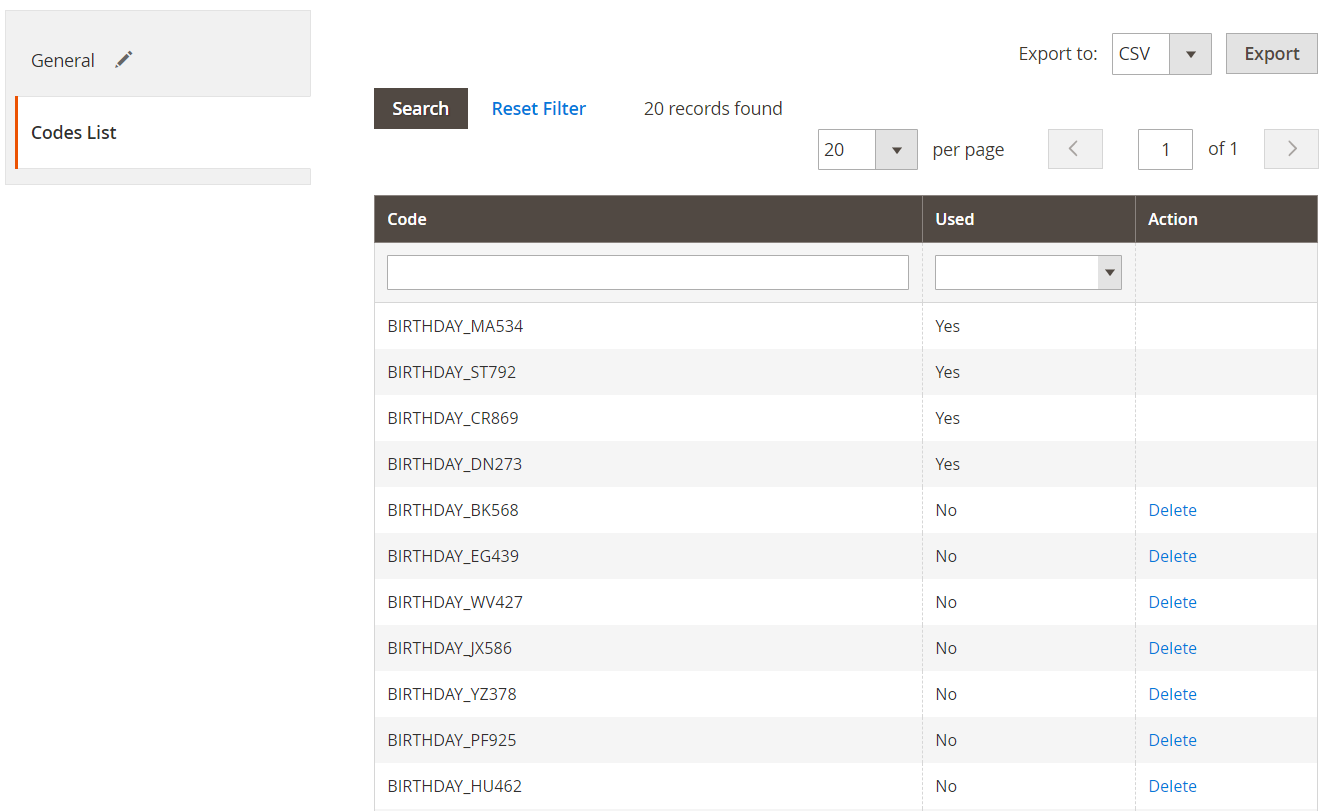Image resolution: width=1335 pixels, height=811 pixels.
Task: Open the Used filter dropdown
Action: (1027, 272)
